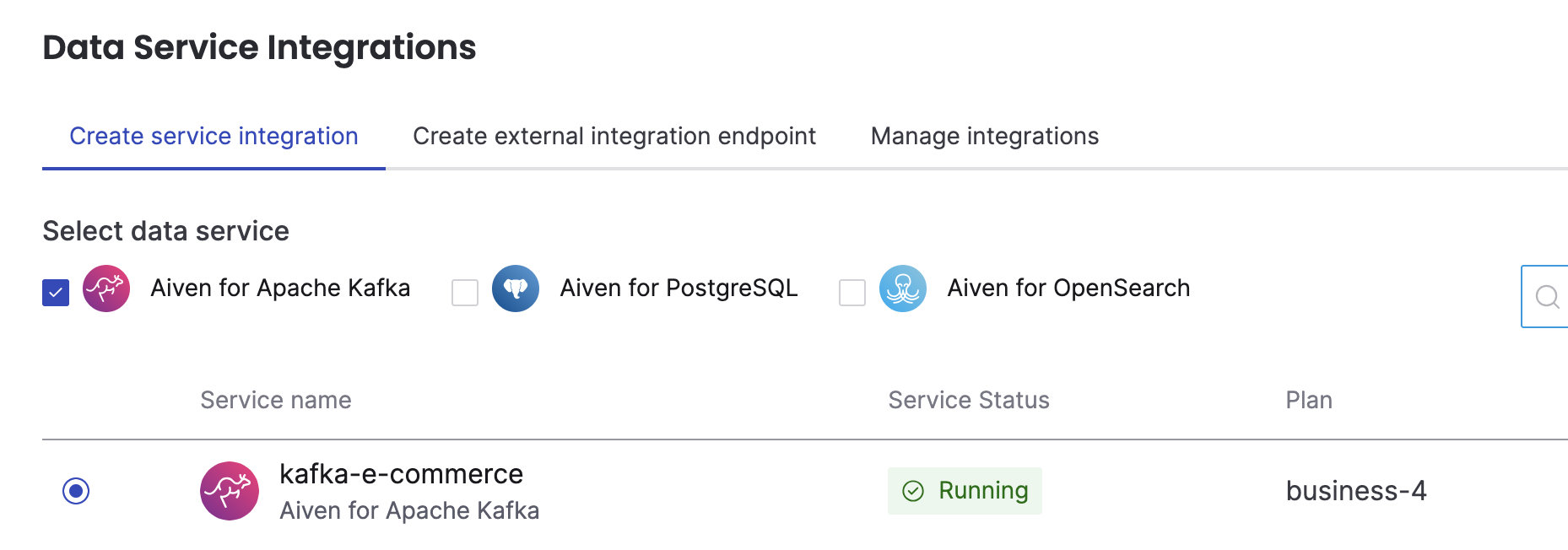
Task: Check the Aiven for PostgreSQL checkbox
Action: (x=465, y=293)
